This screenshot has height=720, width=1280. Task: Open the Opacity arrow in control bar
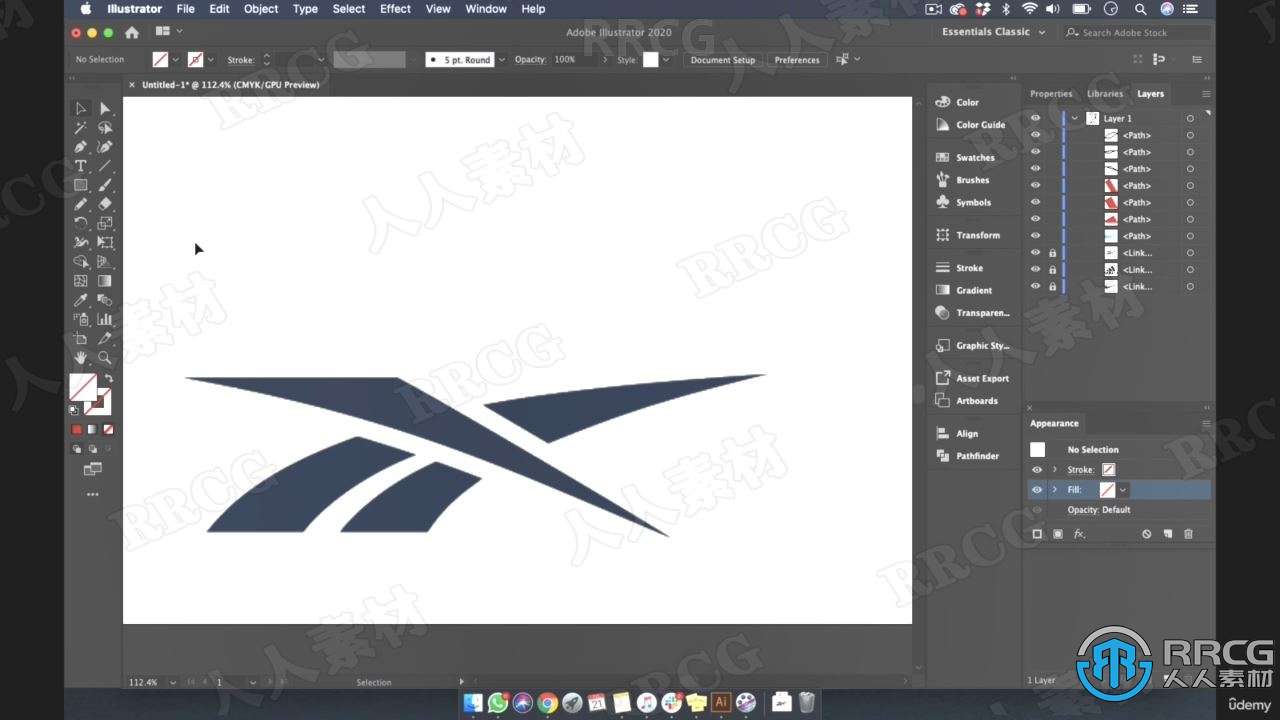point(604,60)
